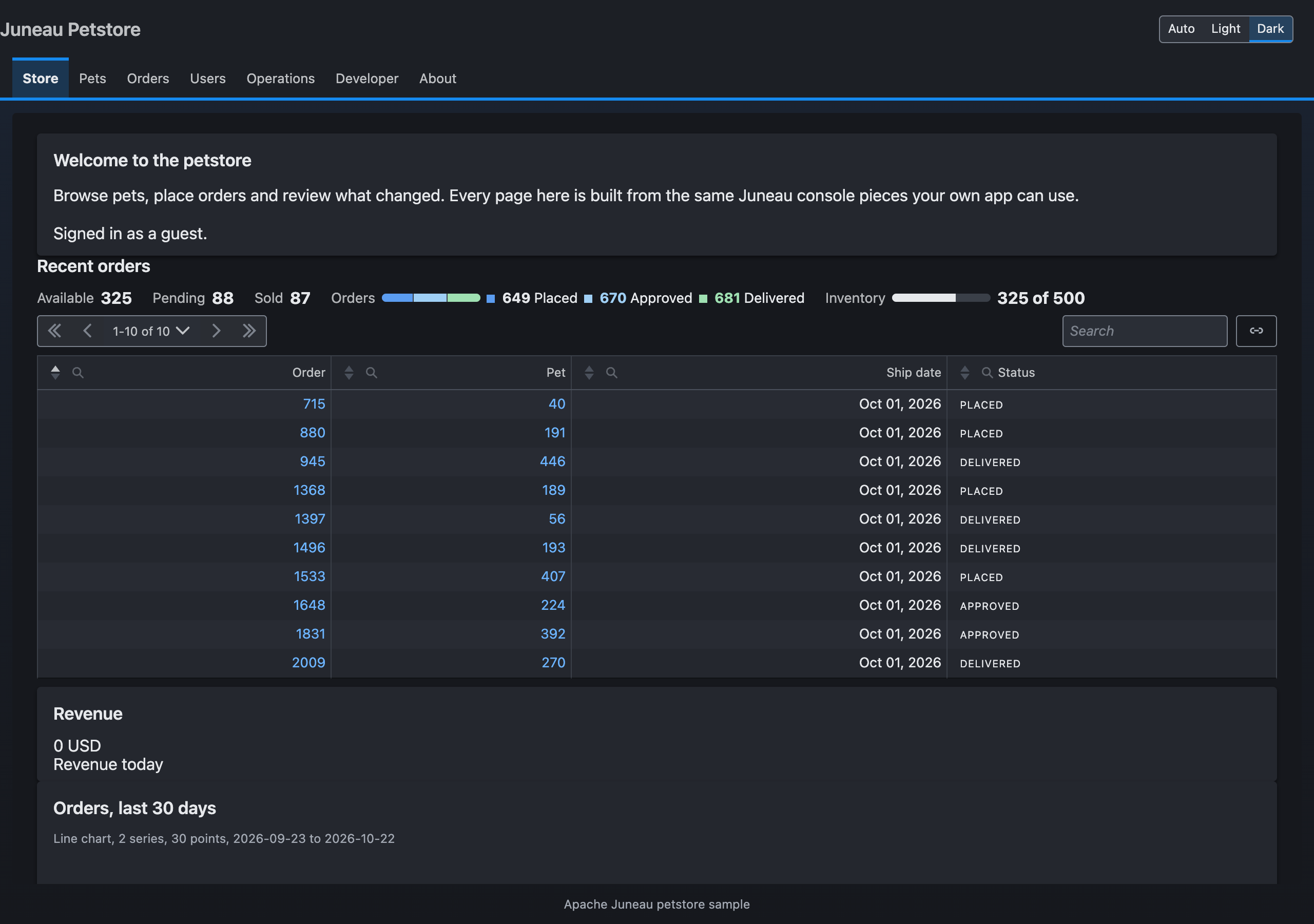Click the 649 Placed legend entry

[532, 298]
